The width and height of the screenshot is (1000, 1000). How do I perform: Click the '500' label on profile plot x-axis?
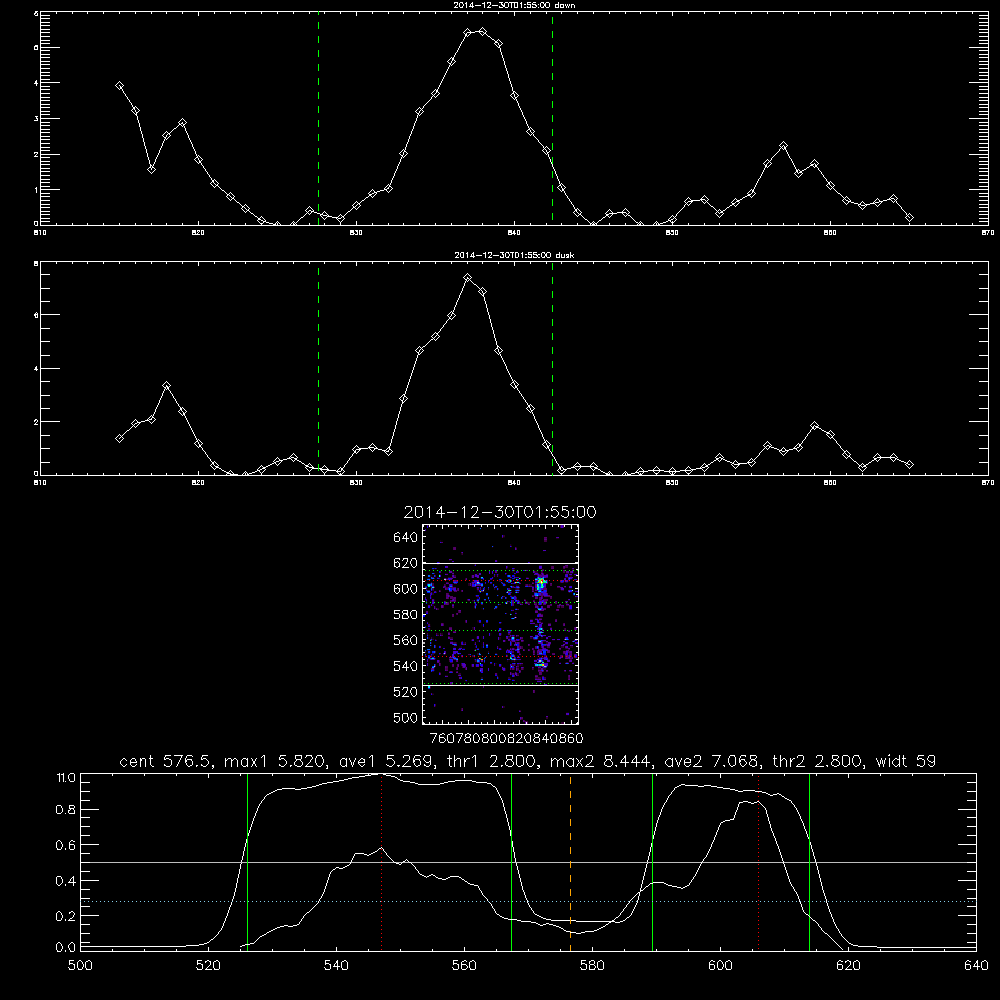tap(80, 966)
